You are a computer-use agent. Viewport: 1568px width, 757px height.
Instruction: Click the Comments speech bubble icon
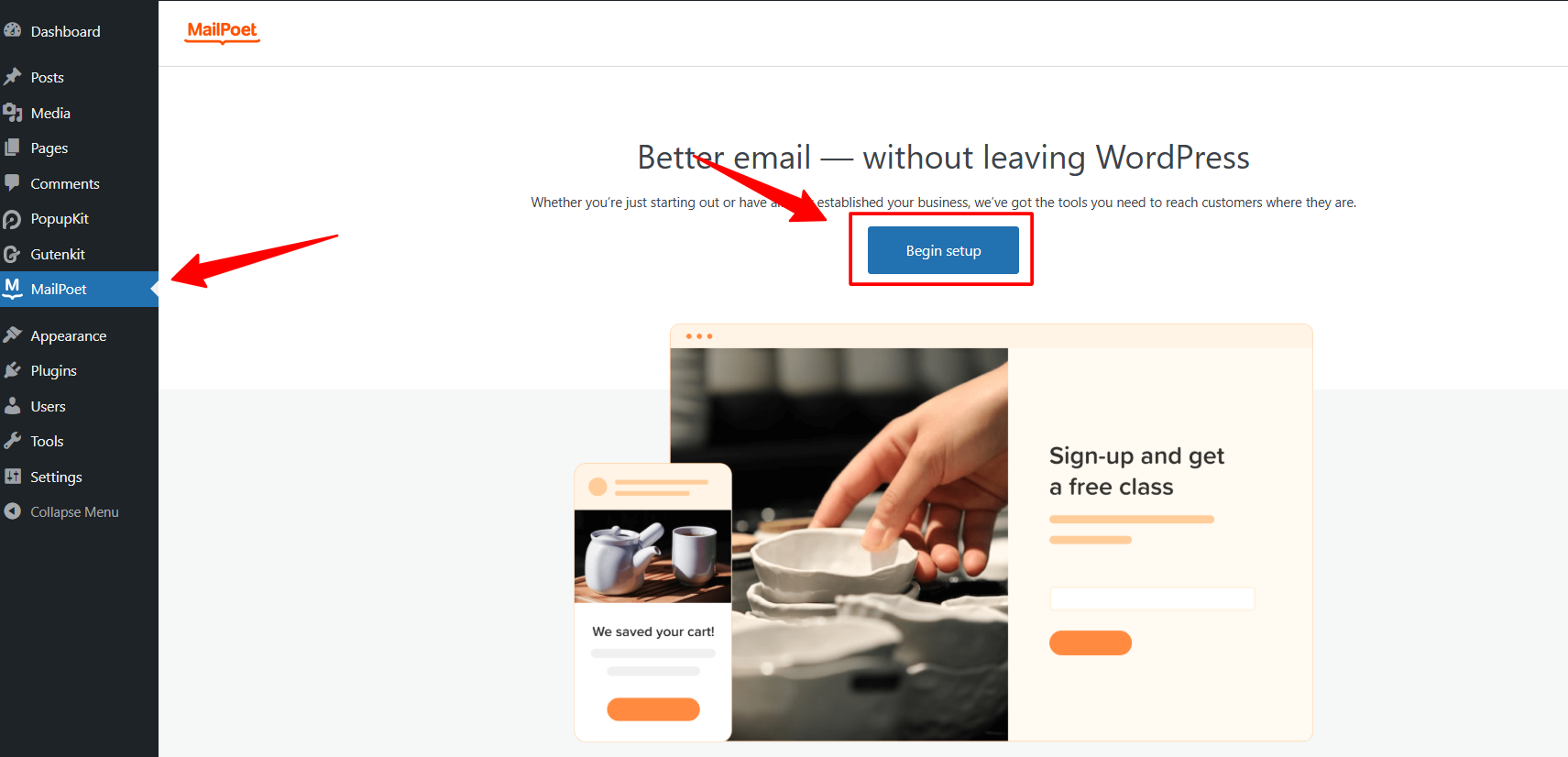coord(12,183)
